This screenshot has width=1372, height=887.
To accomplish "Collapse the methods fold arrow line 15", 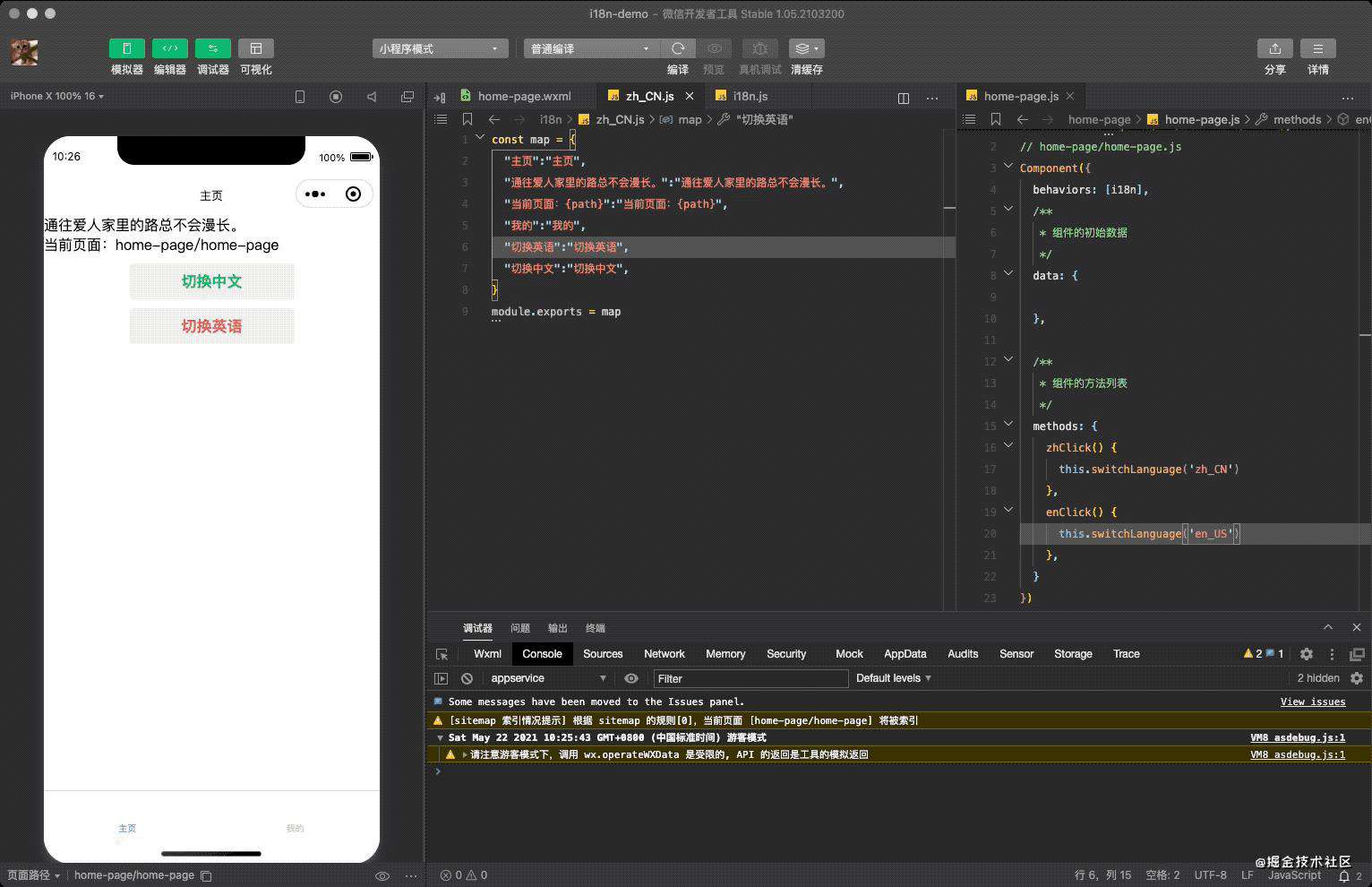I will click(x=1008, y=425).
